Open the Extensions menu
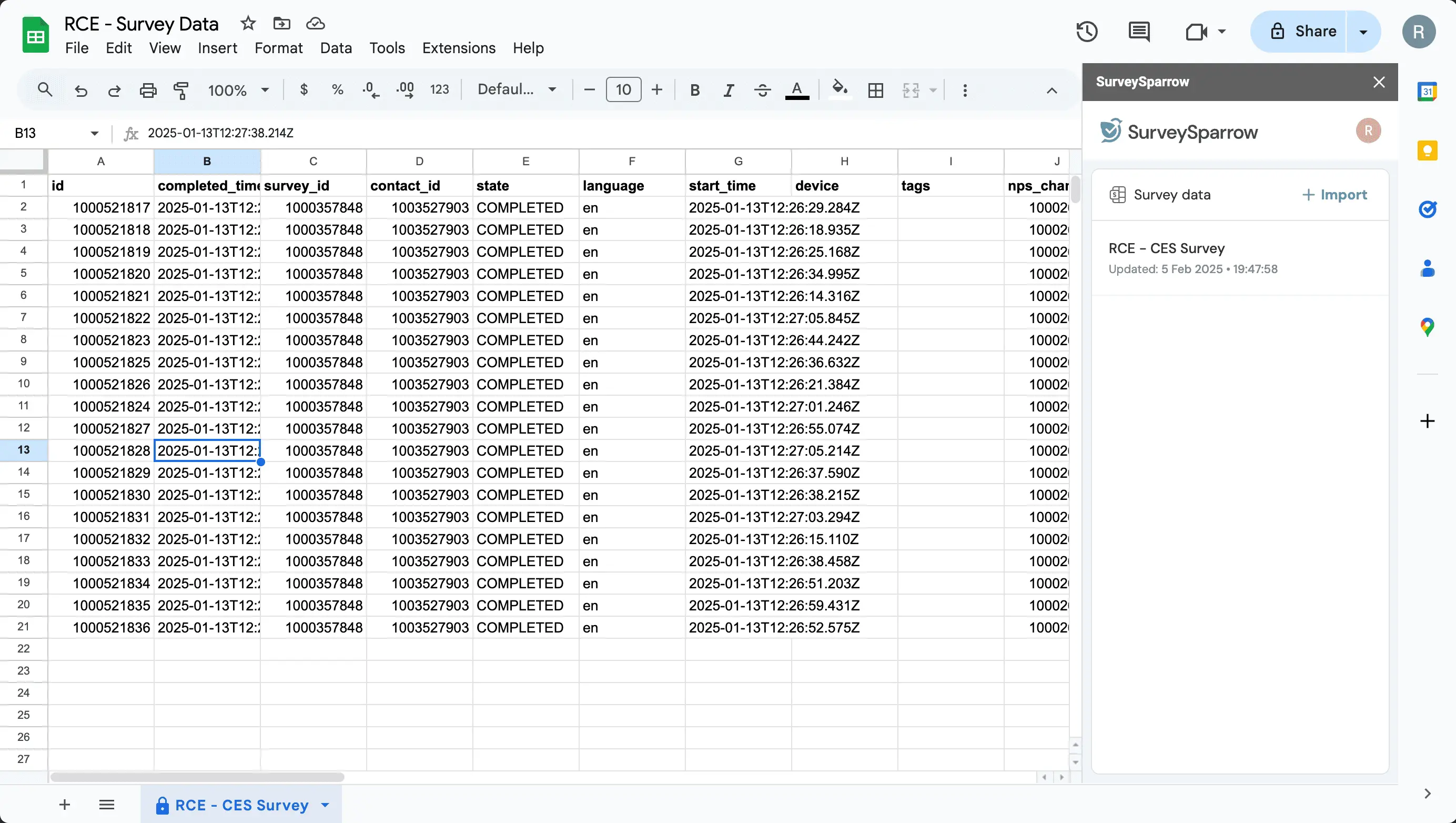 click(458, 47)
